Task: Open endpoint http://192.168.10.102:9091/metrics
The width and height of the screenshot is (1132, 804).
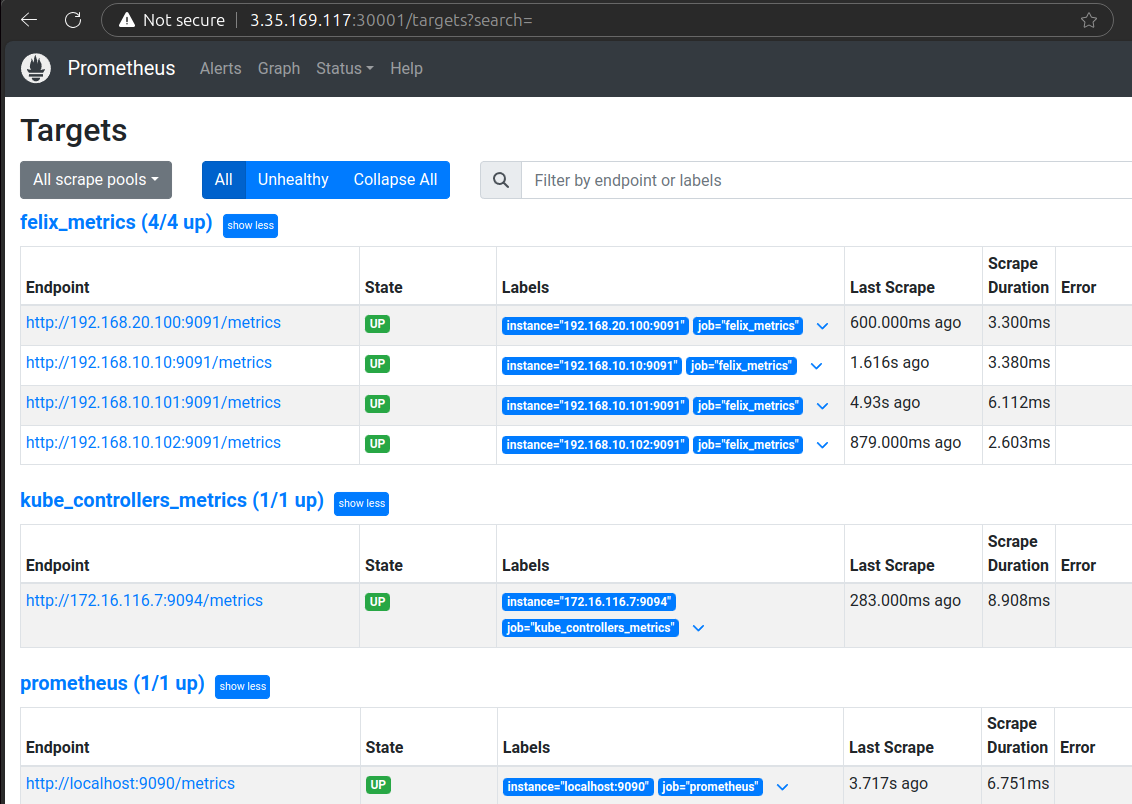Action: pyautogui.click(x=153, y=442)
